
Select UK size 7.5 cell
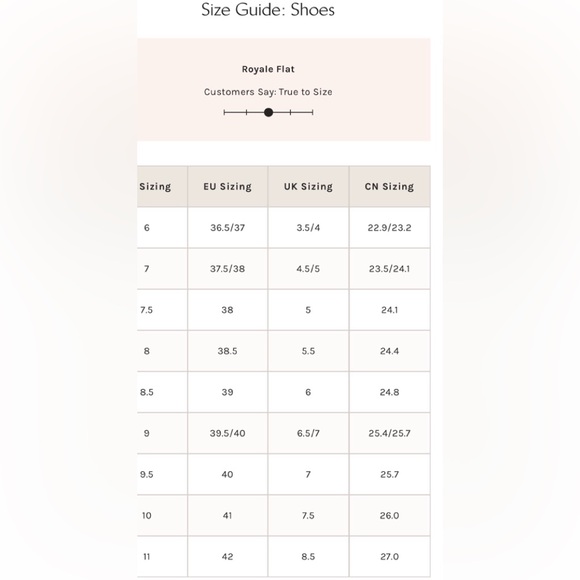(308, 516)
